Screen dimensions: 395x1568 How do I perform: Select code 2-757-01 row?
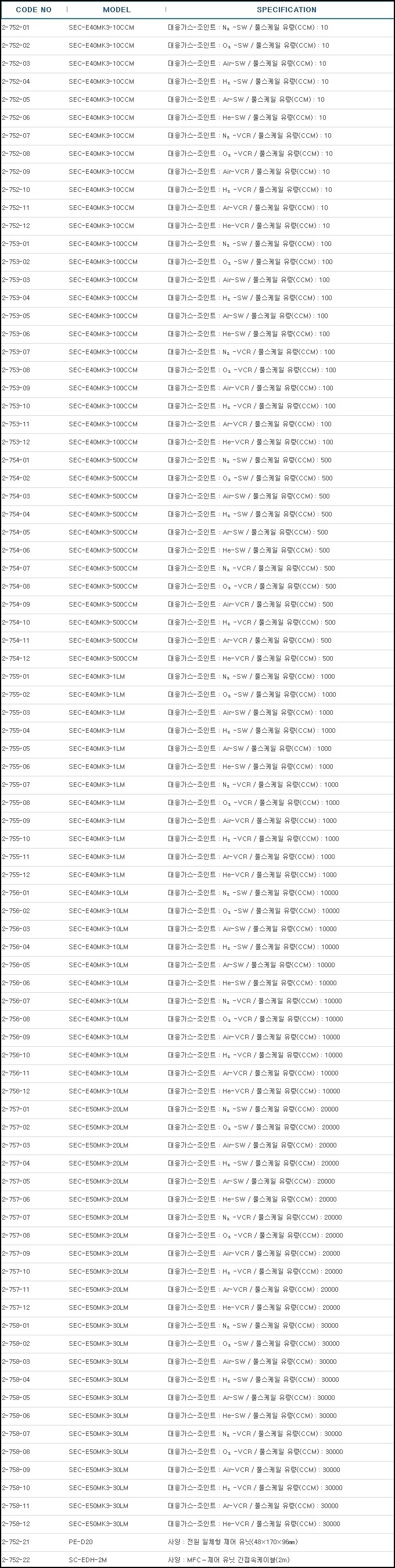198,1109
